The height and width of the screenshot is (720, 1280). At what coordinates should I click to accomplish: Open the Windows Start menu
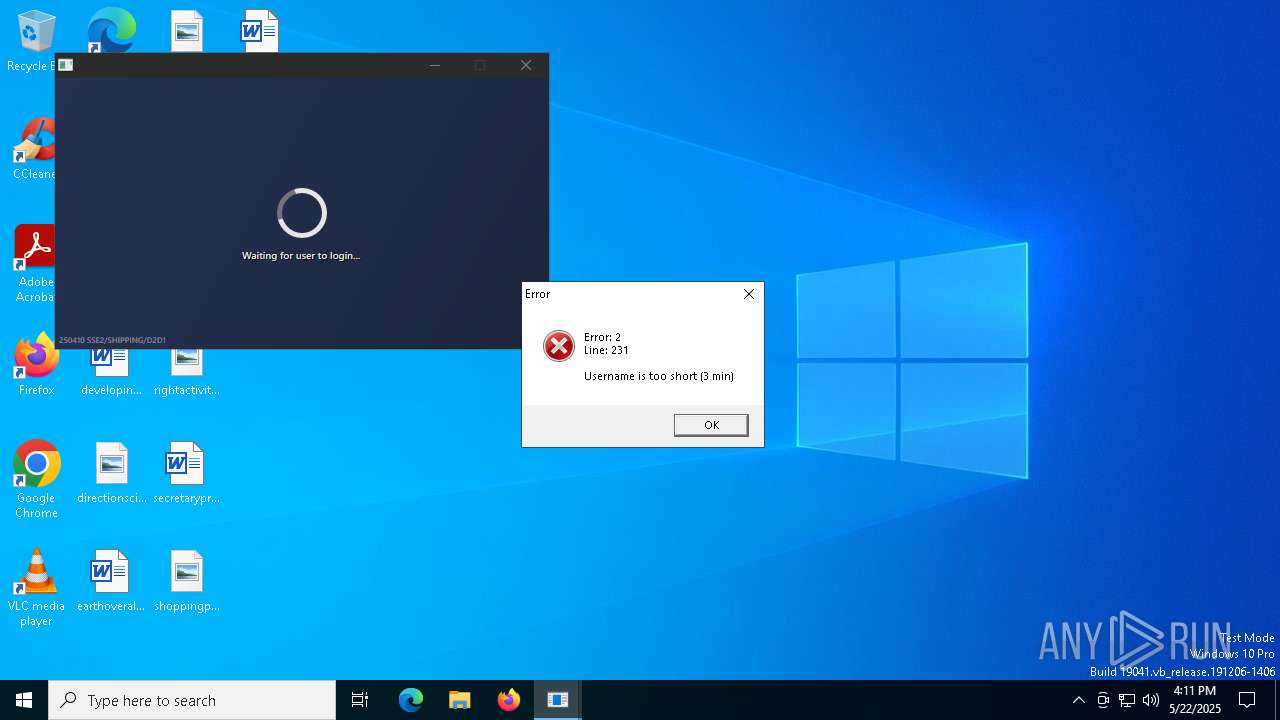click(24, 700)
